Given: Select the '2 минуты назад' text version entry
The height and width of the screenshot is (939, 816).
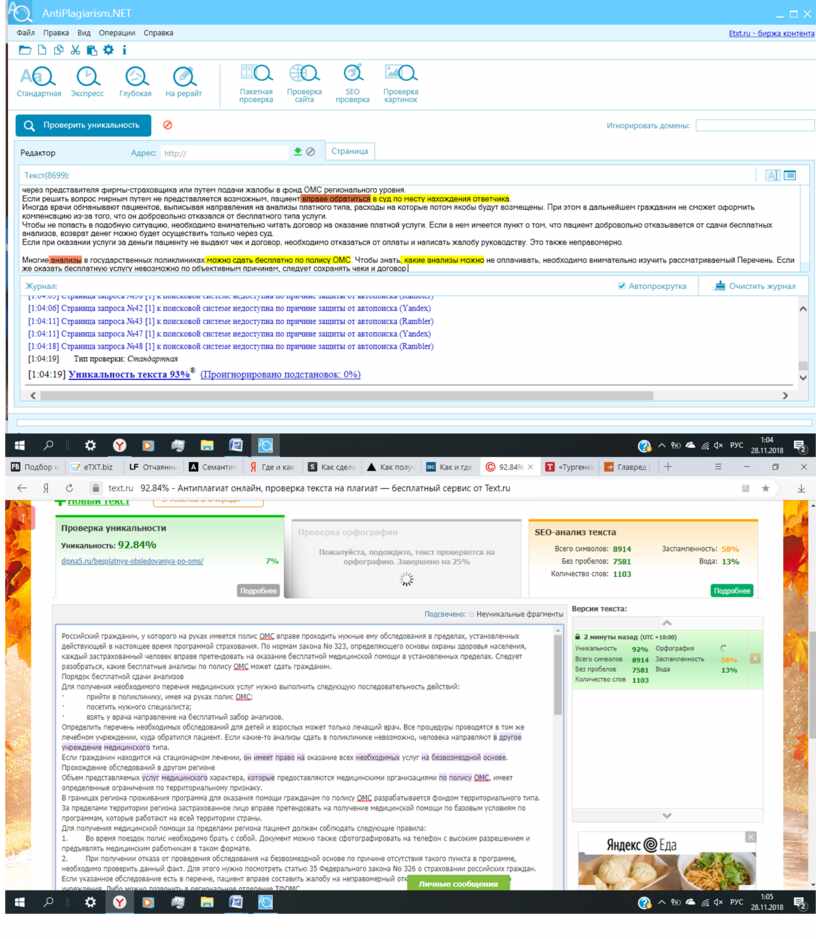Looking at the screenshot, I should [x=668, y=659].
